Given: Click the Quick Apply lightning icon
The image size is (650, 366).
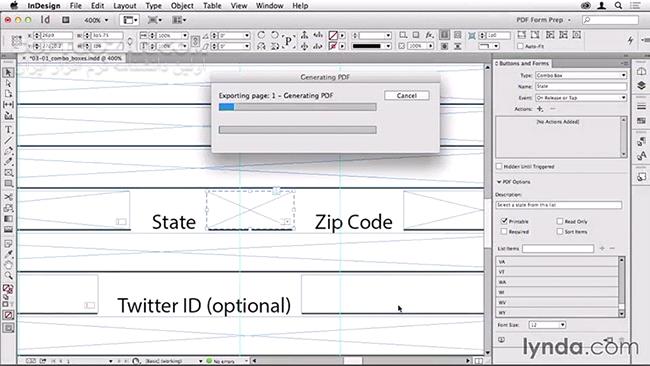Looking at the screenshot, I should pyautogui.click(x=631, y=40).
